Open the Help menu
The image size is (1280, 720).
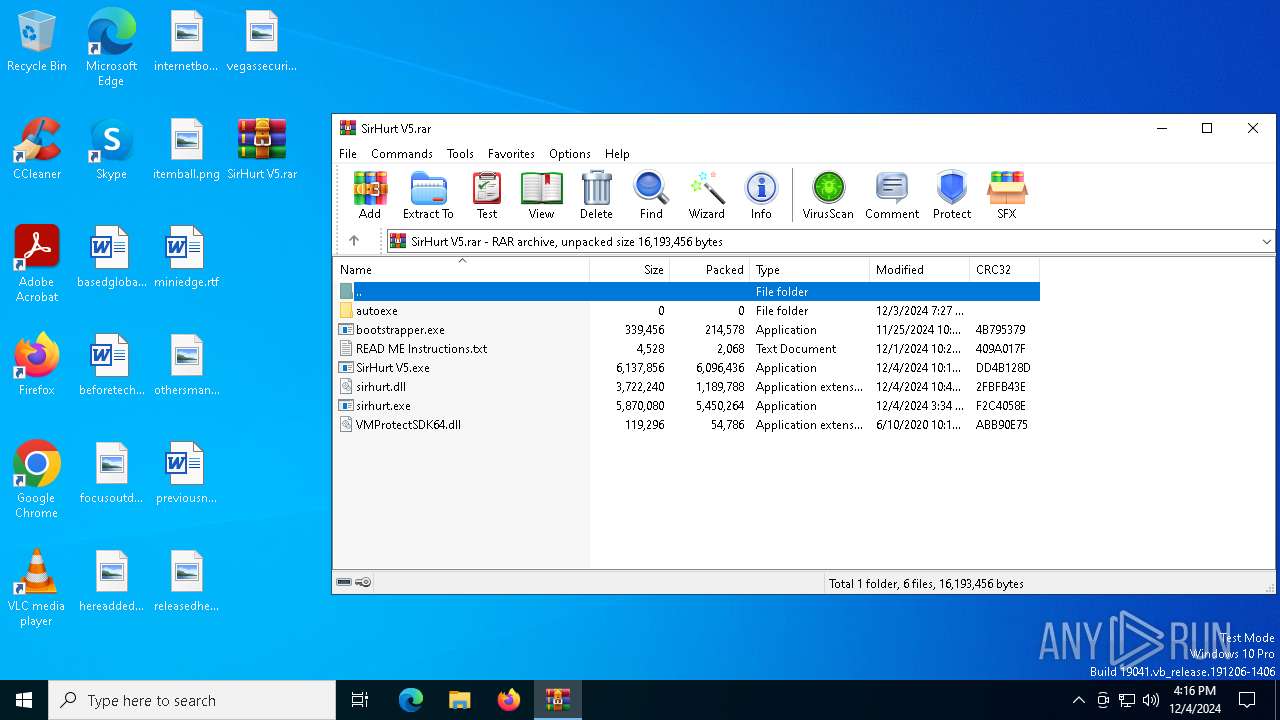617,154
